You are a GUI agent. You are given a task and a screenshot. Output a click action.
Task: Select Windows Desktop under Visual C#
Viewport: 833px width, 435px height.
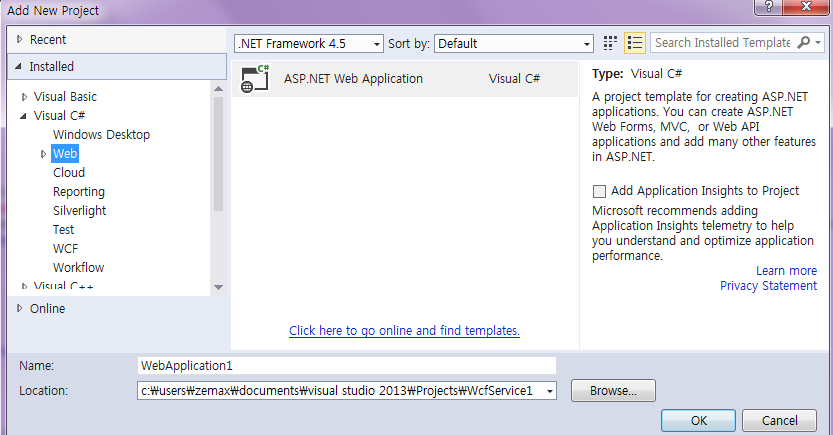coord(101,135)
